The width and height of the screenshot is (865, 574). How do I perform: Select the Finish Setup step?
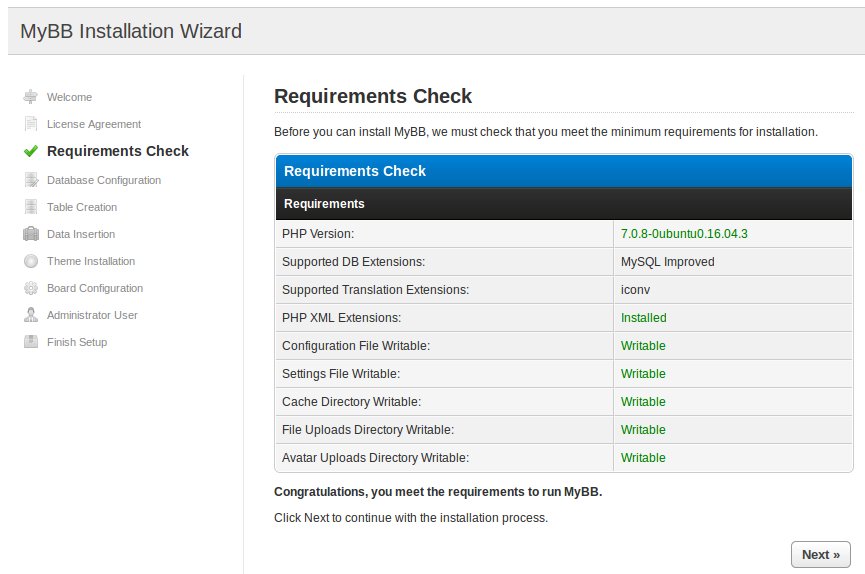click(x=77, y=343)
